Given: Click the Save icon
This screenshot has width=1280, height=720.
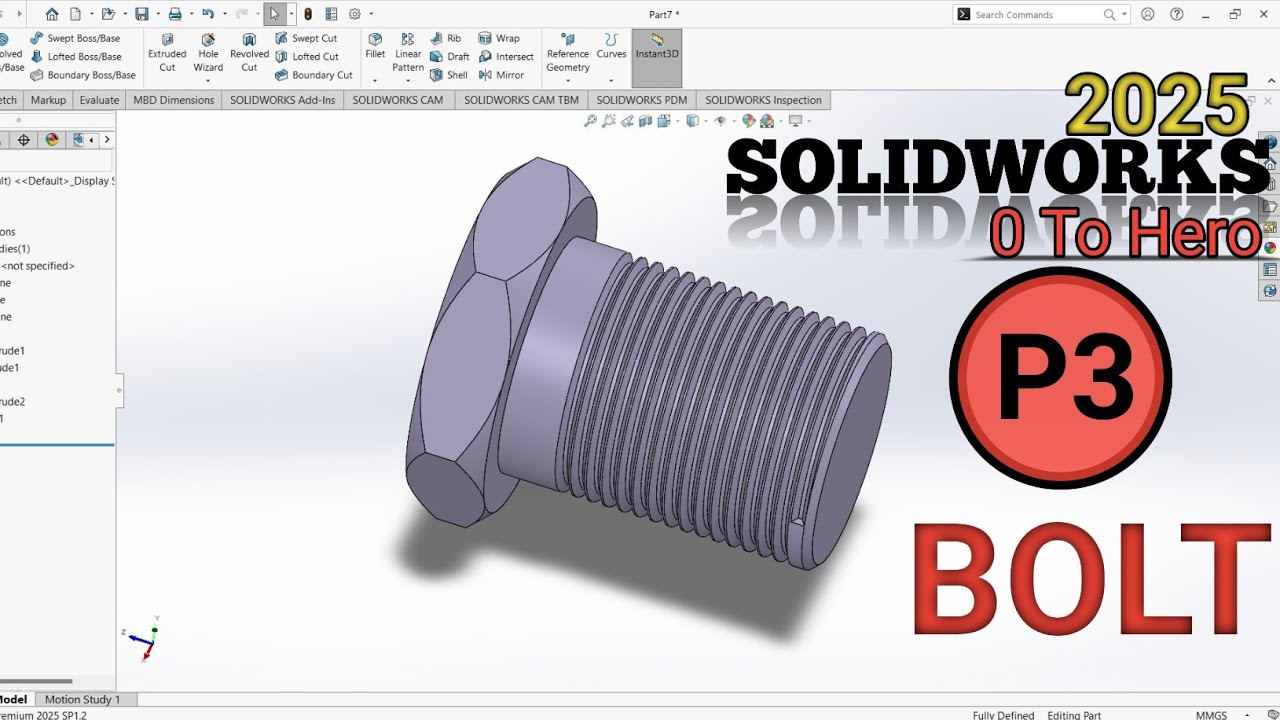Looking at the screenshot, I should [141, 14].
